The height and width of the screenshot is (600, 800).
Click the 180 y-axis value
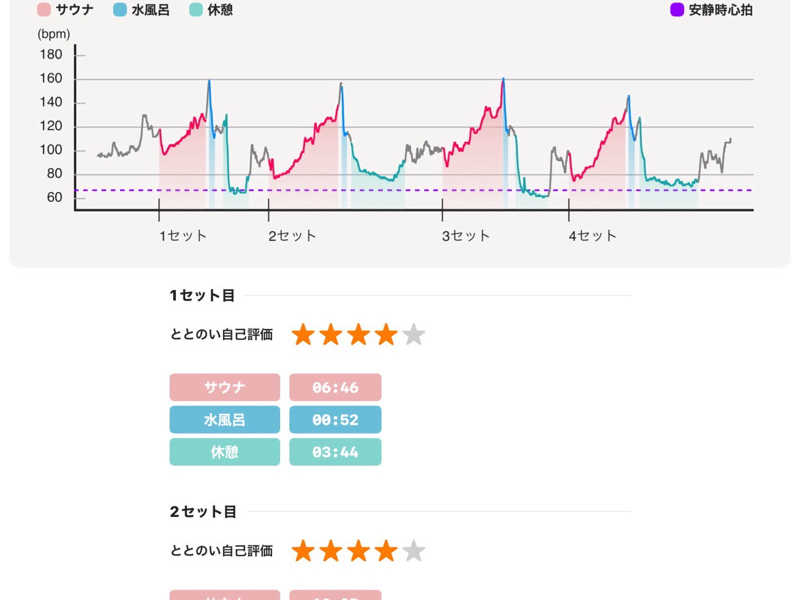coord(51,55)
